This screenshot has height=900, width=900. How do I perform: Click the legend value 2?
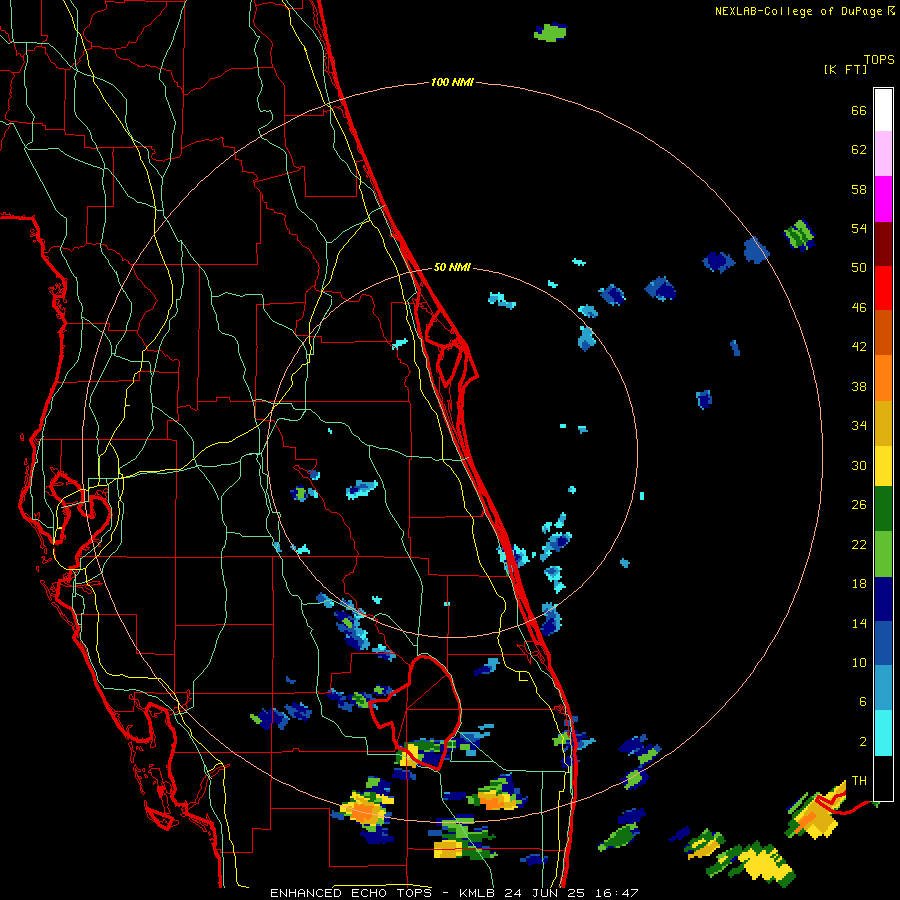863,742
